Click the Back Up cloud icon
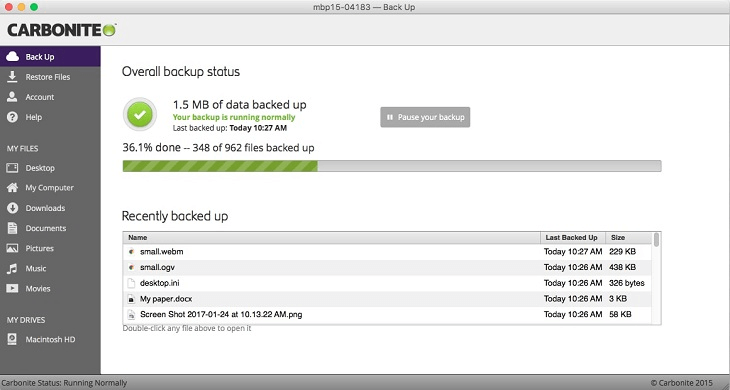 13,56
